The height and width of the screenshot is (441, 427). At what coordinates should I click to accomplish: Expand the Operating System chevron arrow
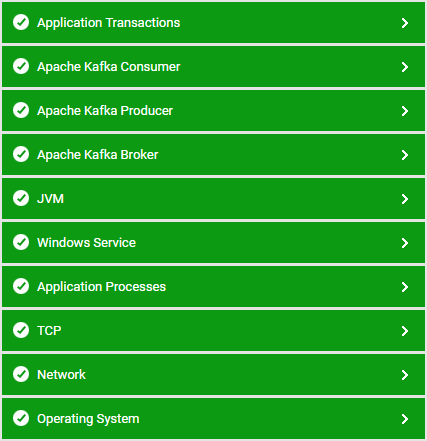[x=405, y=419]
